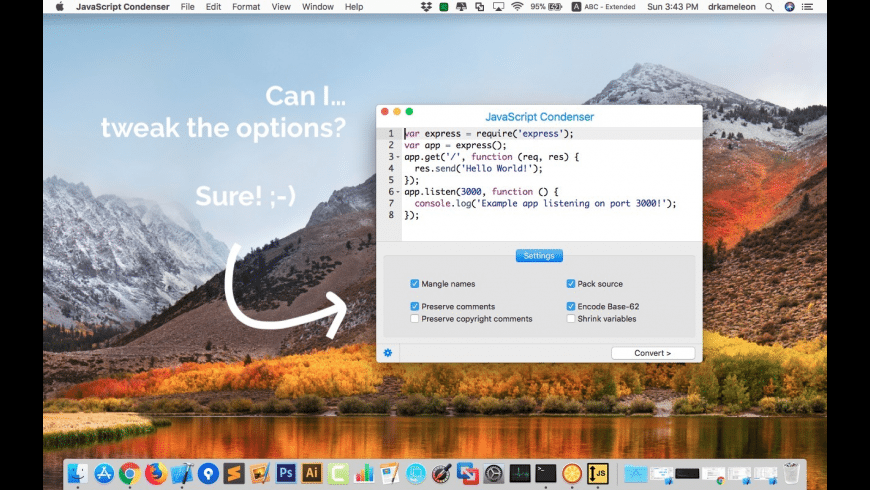Open Terminal in the dock
The width and height of the screenshot is (870, 490).
(545, 473)
